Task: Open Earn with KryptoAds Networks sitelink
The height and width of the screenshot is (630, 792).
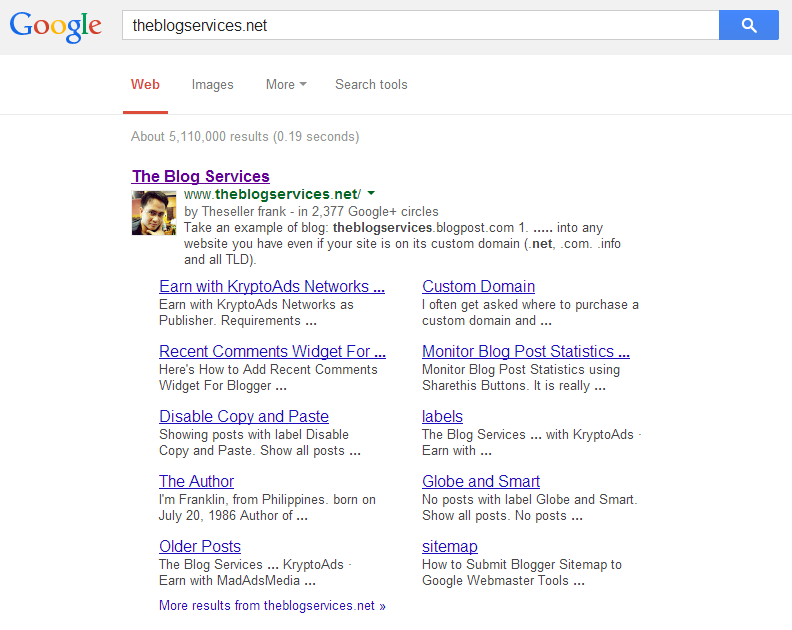Action: pyautogui.click(x=272, y=286)
